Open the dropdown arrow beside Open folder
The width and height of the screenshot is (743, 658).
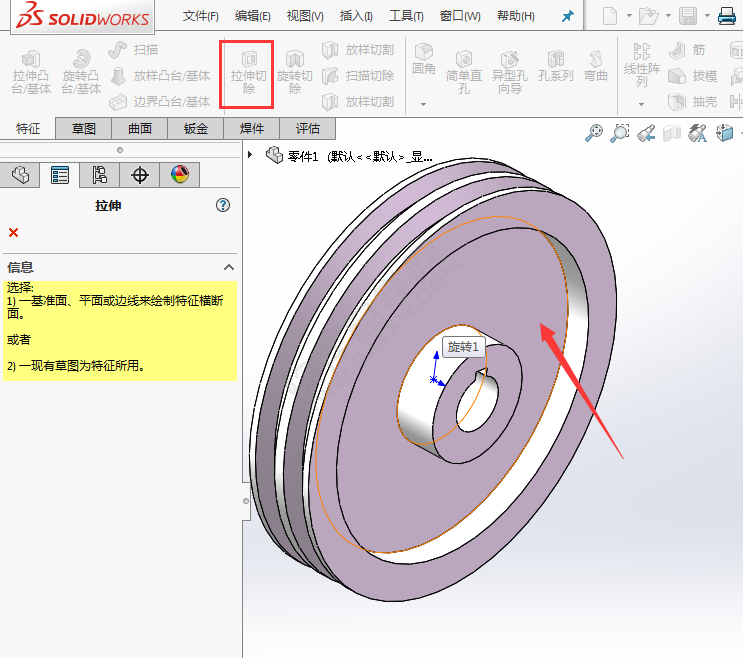tap(668, 16)
